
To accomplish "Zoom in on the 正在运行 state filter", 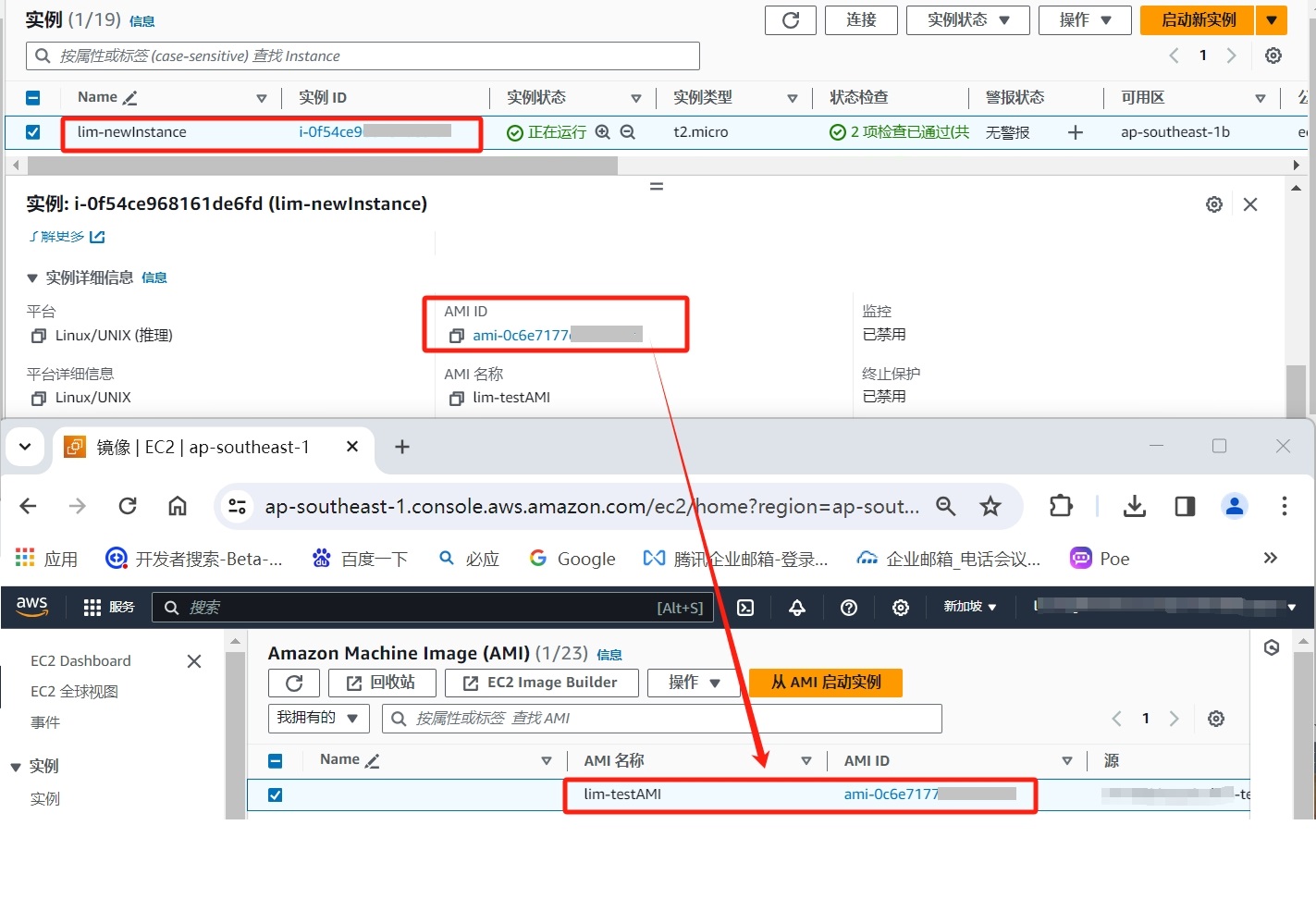I will click(x=602, y=131).
